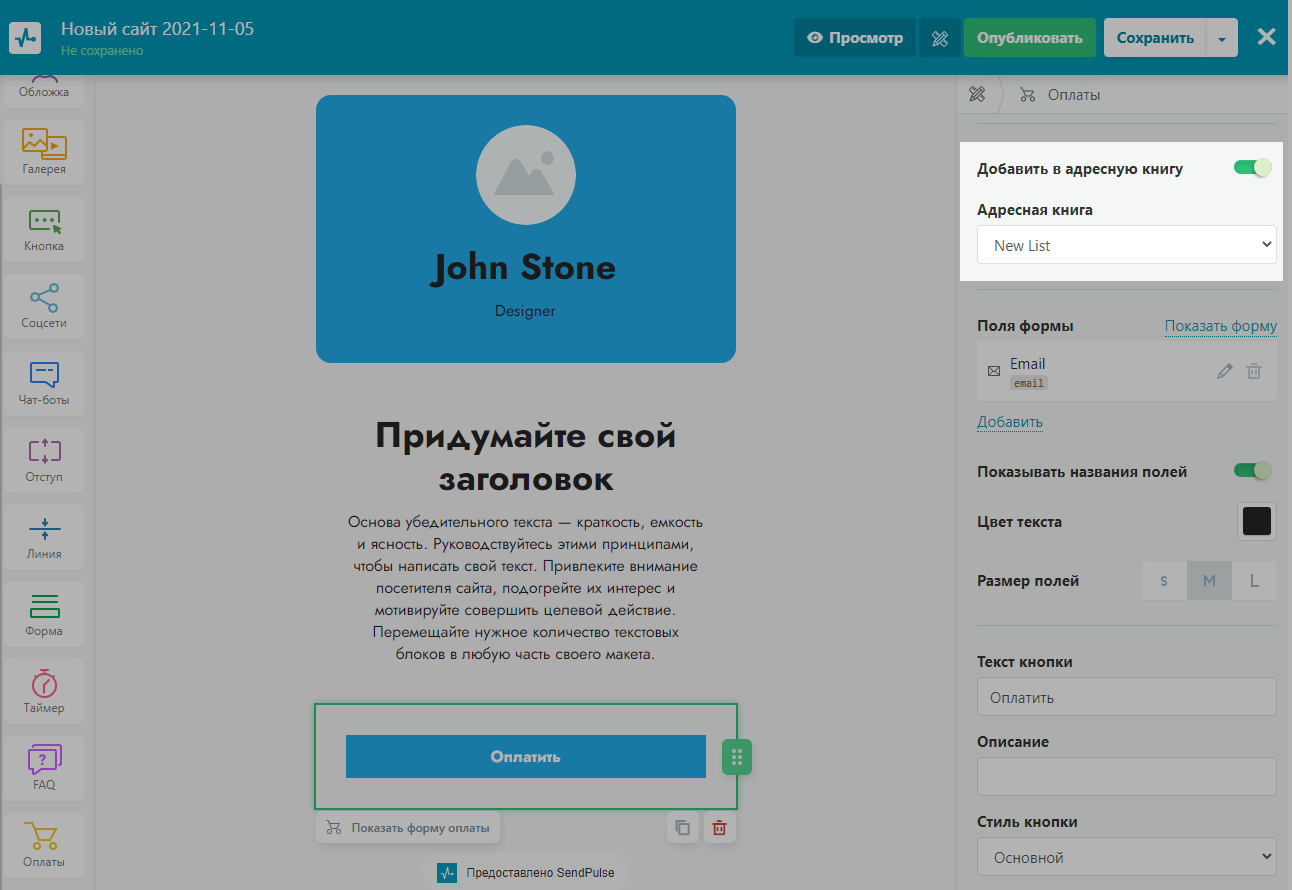
Task: Click the Опубликовать button
Action: (1030, 38)
